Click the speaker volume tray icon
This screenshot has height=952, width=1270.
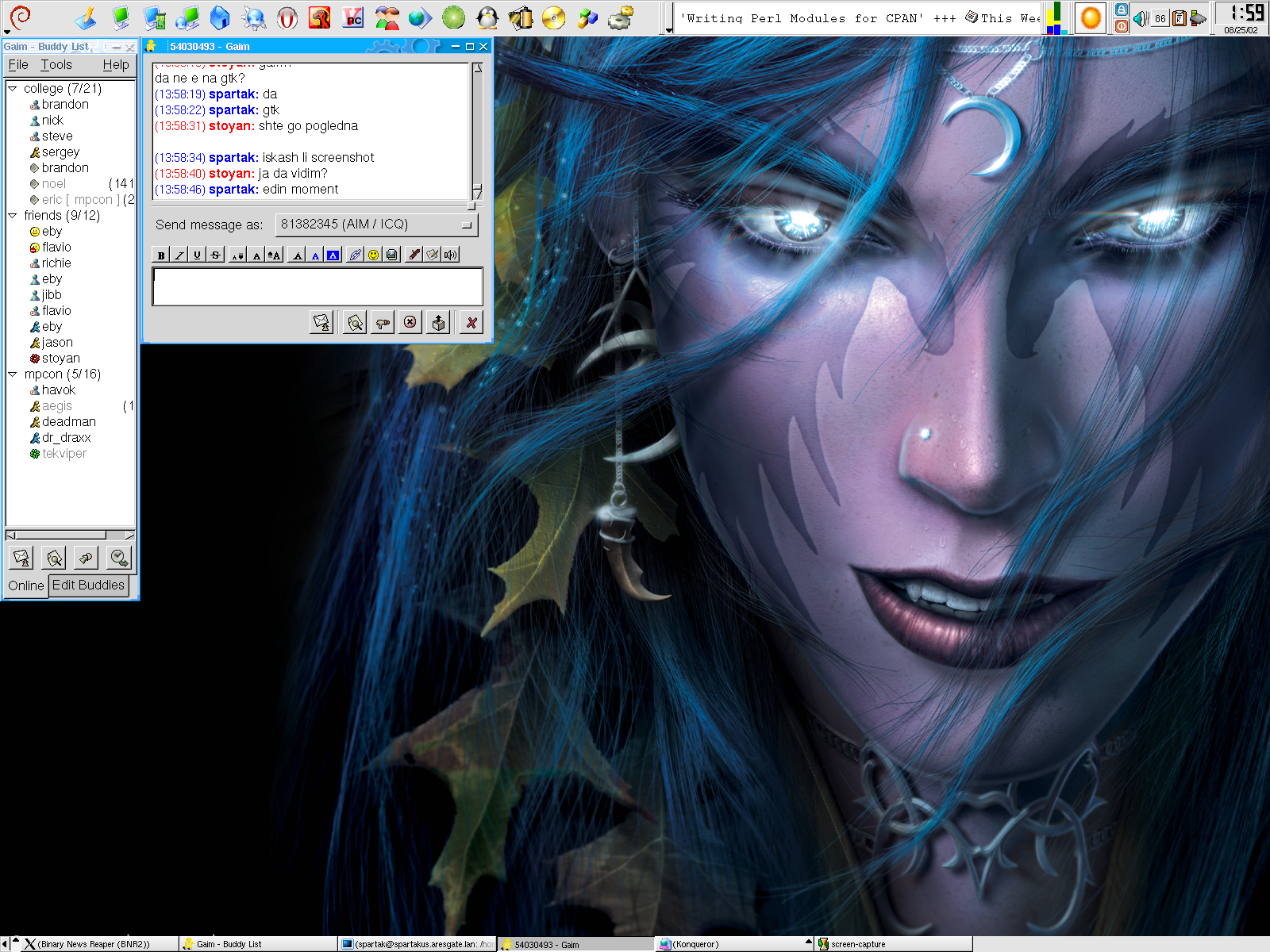(x=1141, y=18)
